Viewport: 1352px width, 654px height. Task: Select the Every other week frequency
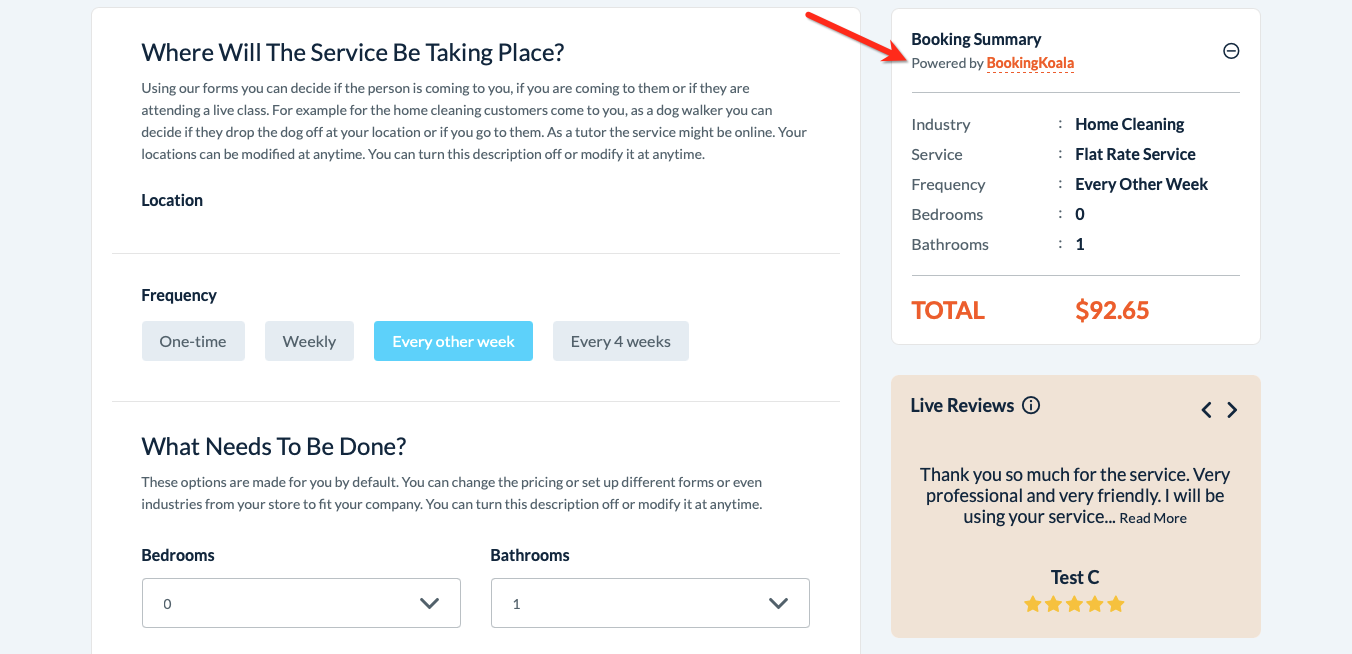pos(453,341)
